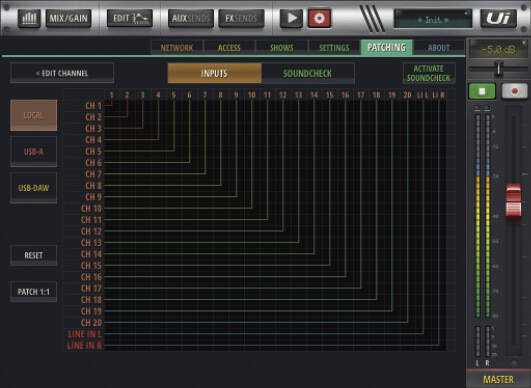Go back to EDIT CHANNEL
The height and width of the screenshot is (388, 531).
tap(62, 73)
